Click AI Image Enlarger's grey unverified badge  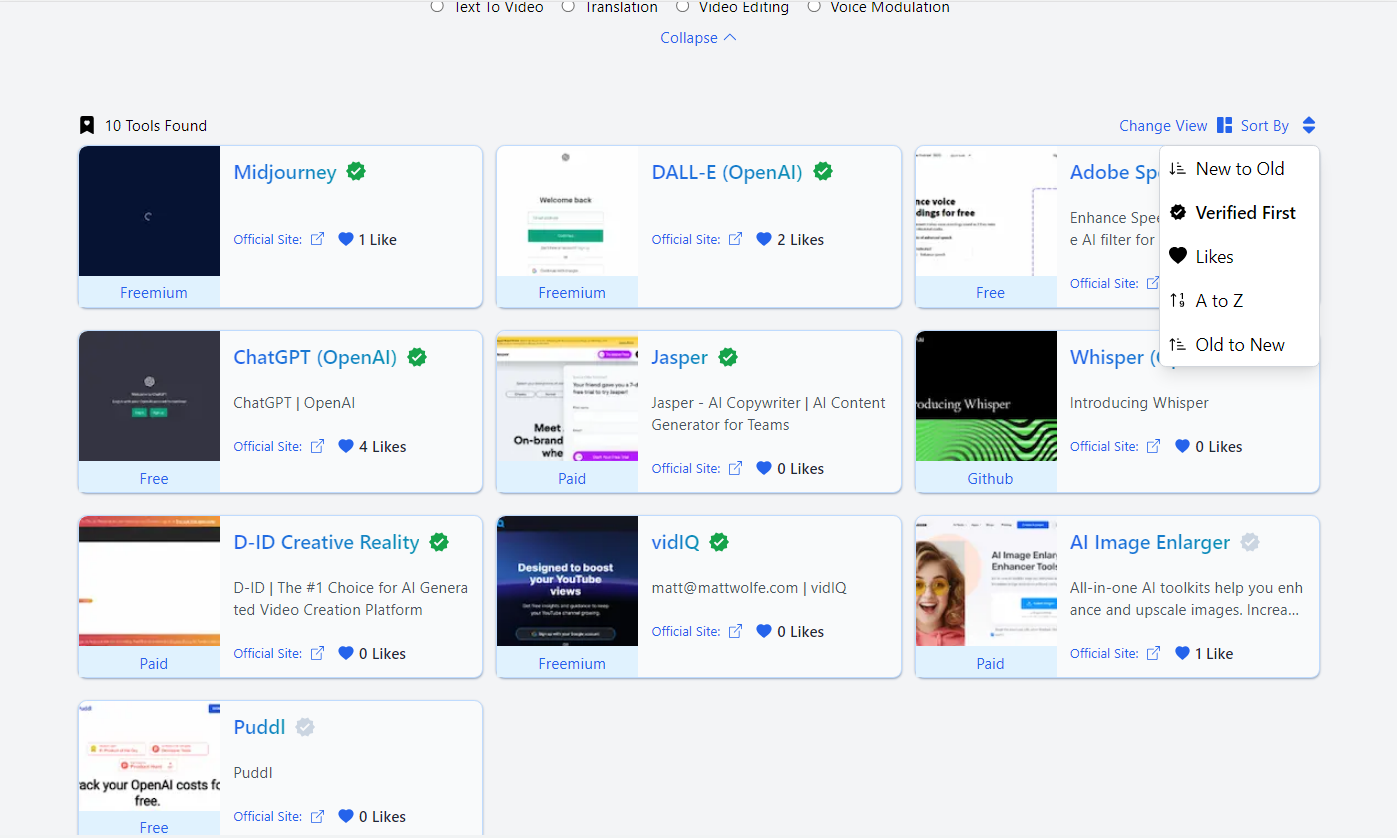tap(1250, 542)
